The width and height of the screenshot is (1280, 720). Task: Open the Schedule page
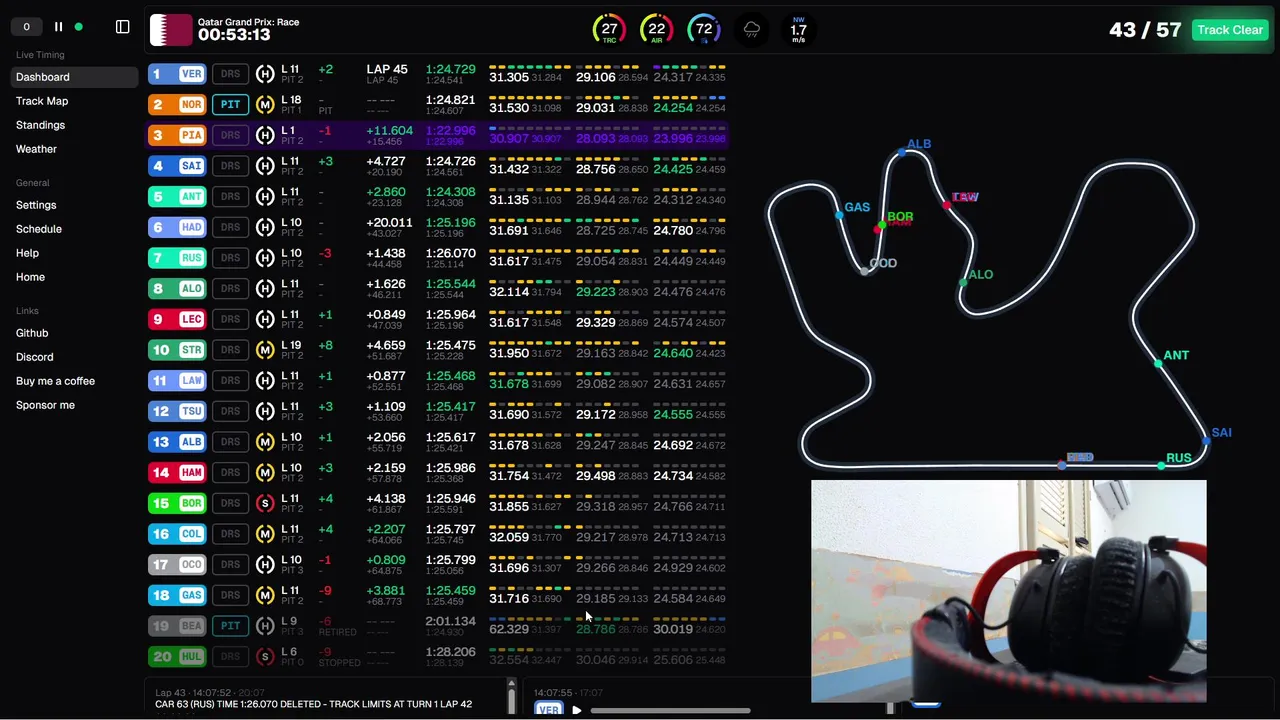click(x=39, y=229)
